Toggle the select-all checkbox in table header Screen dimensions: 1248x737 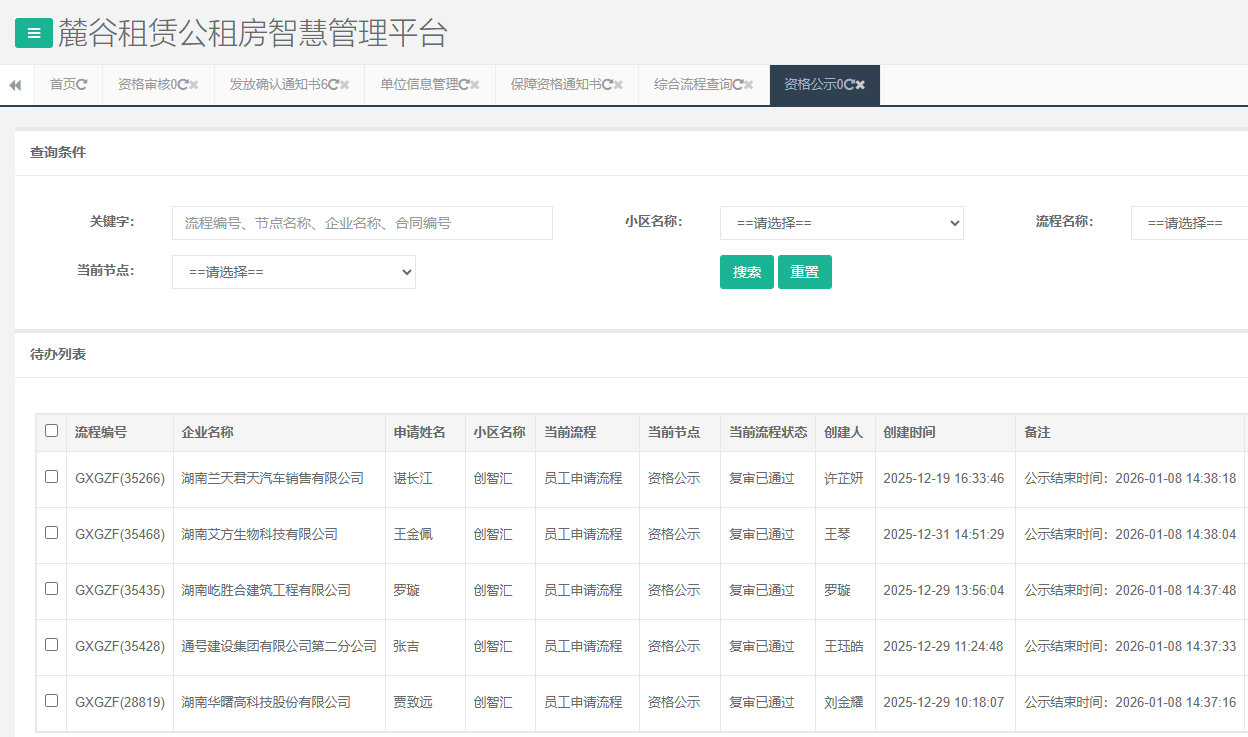point(51,431)
